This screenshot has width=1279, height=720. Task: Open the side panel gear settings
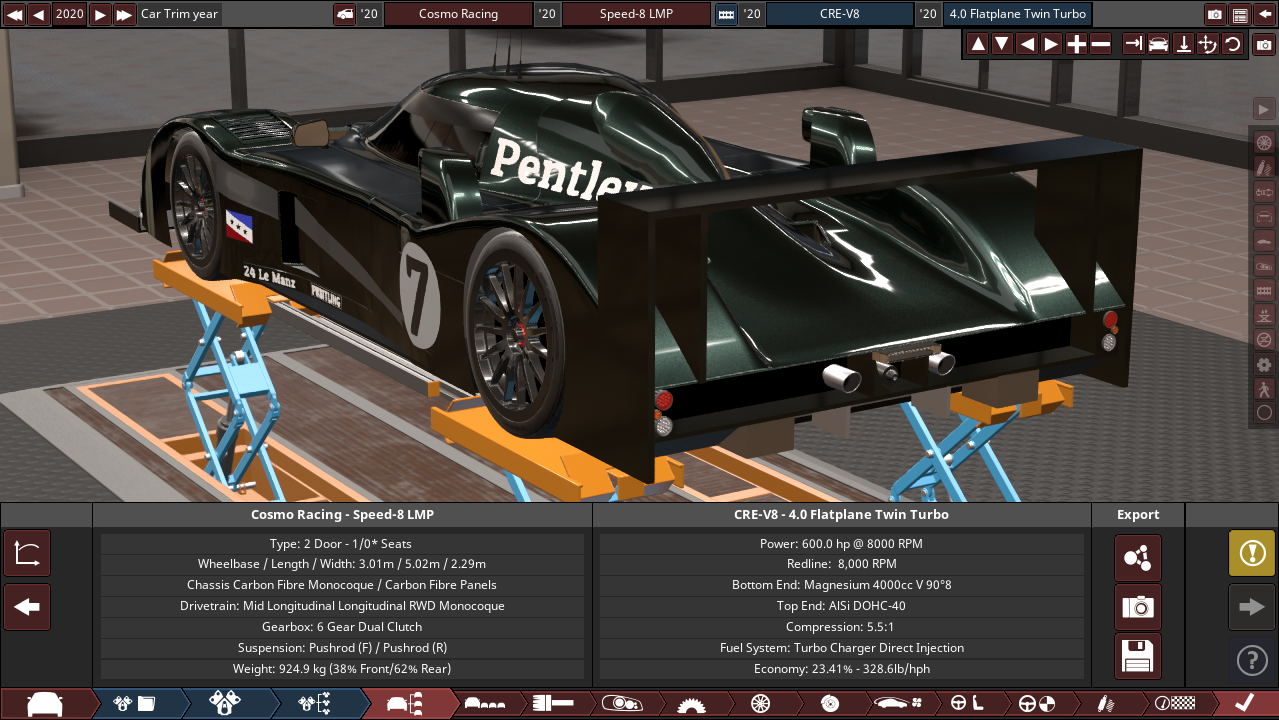[x=1264, y=364]
